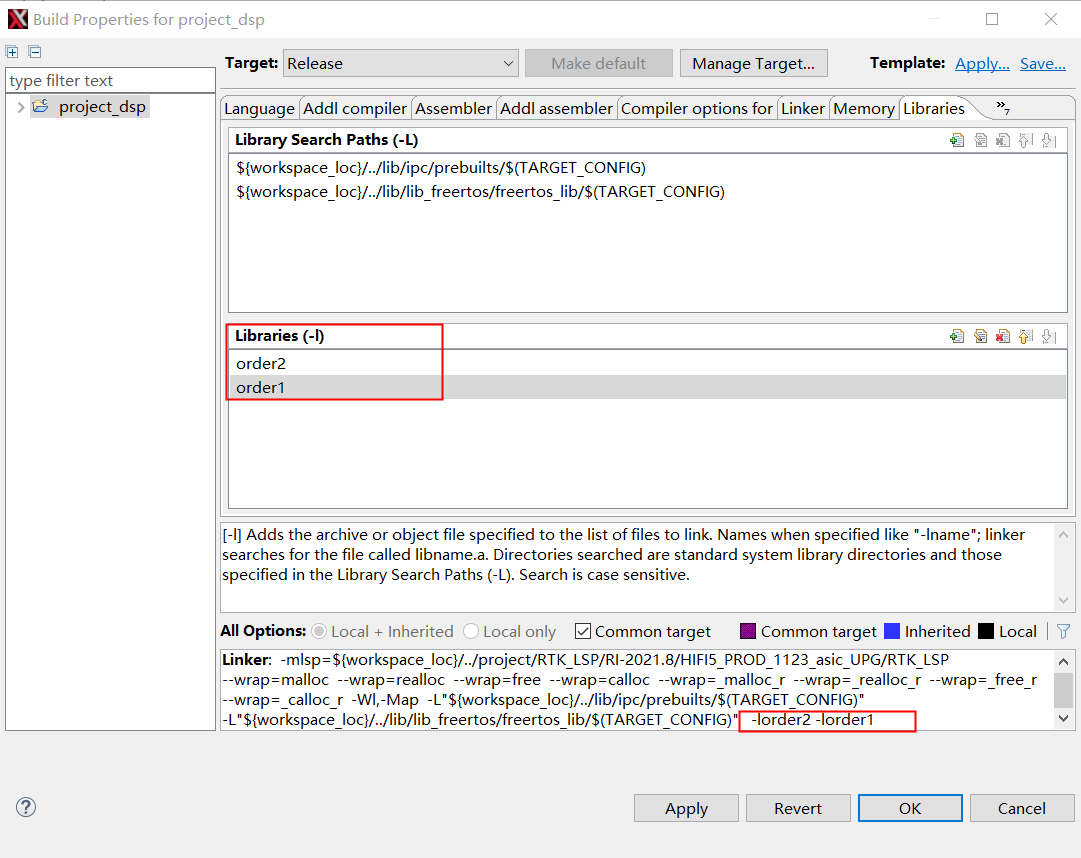Switch to the Linker tab

click(803, 108)
